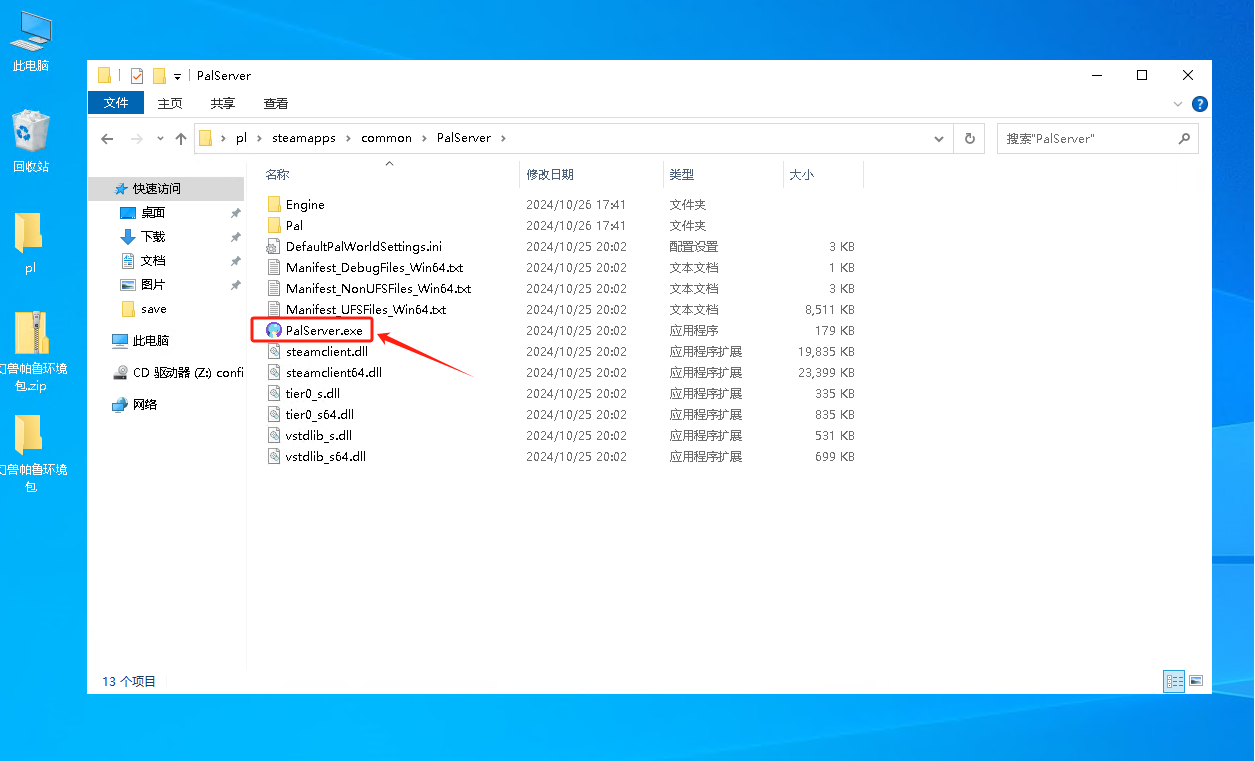Select the 幻兽帕鲁环境包.zip desktop archive

[x=30, y=351]
